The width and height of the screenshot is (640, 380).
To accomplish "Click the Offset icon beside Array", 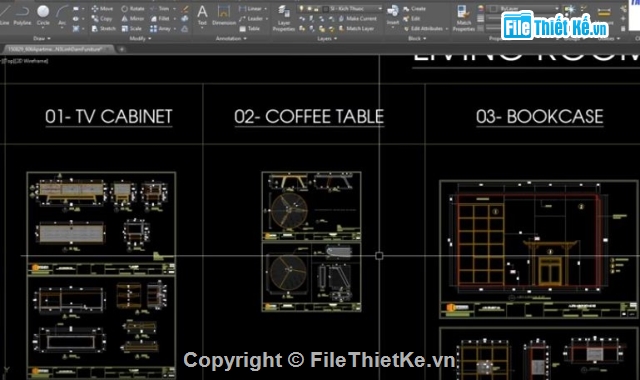I will pyautogui.click(x=185, y=29).
